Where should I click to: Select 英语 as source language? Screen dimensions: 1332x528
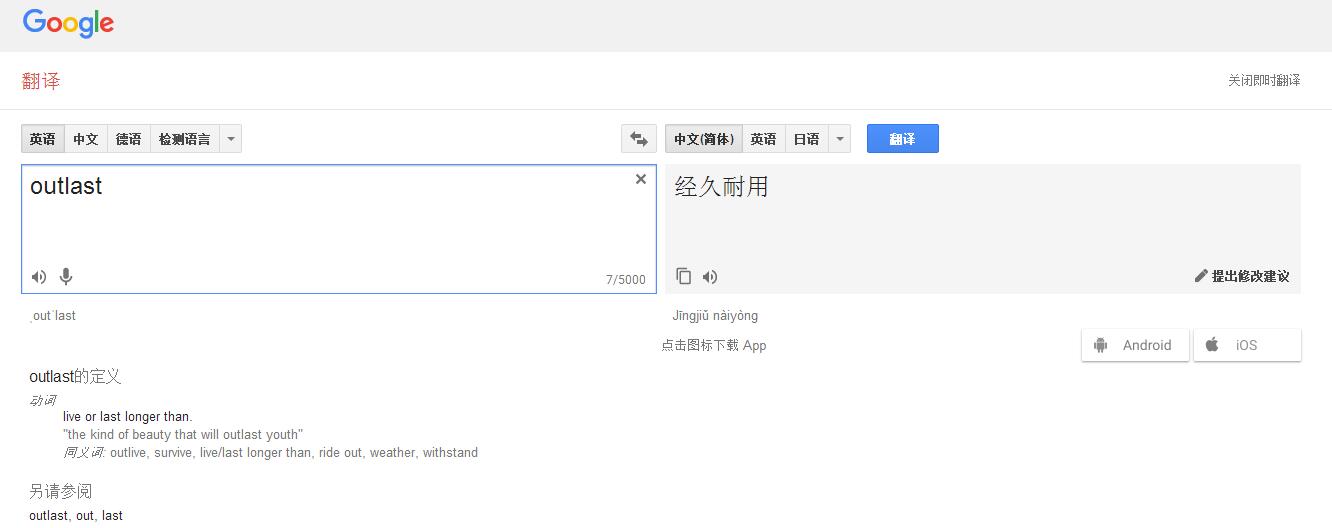[x=43, y=139]
